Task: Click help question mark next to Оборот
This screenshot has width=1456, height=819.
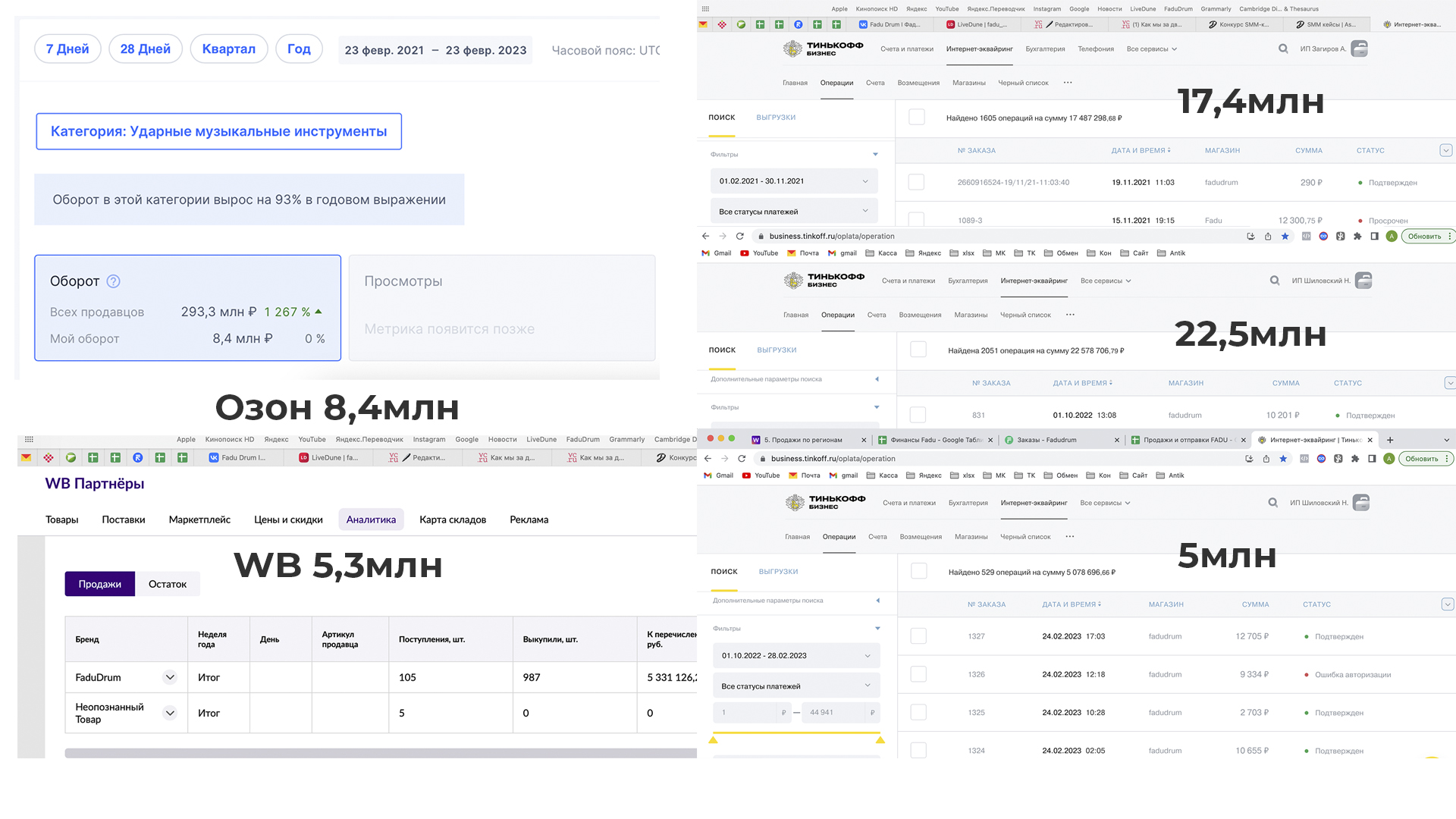Action: (113, 281)
